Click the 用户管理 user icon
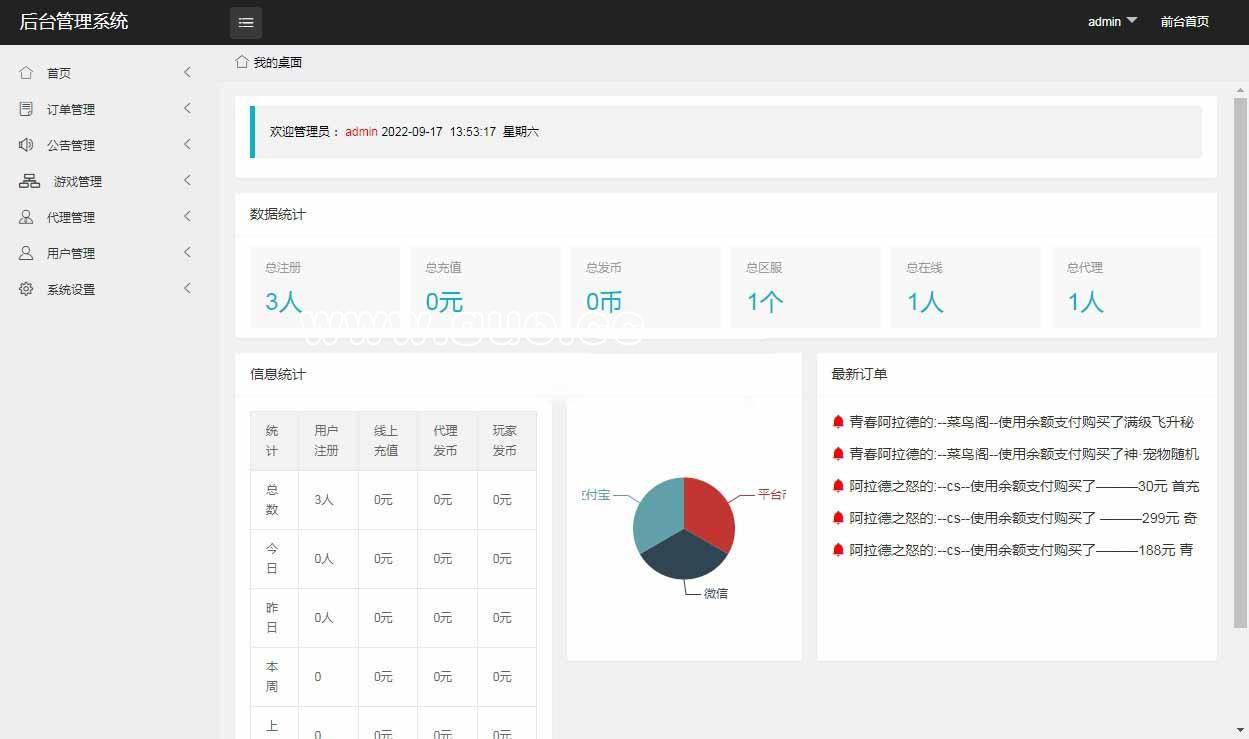1249x739 pixels. 26,253
